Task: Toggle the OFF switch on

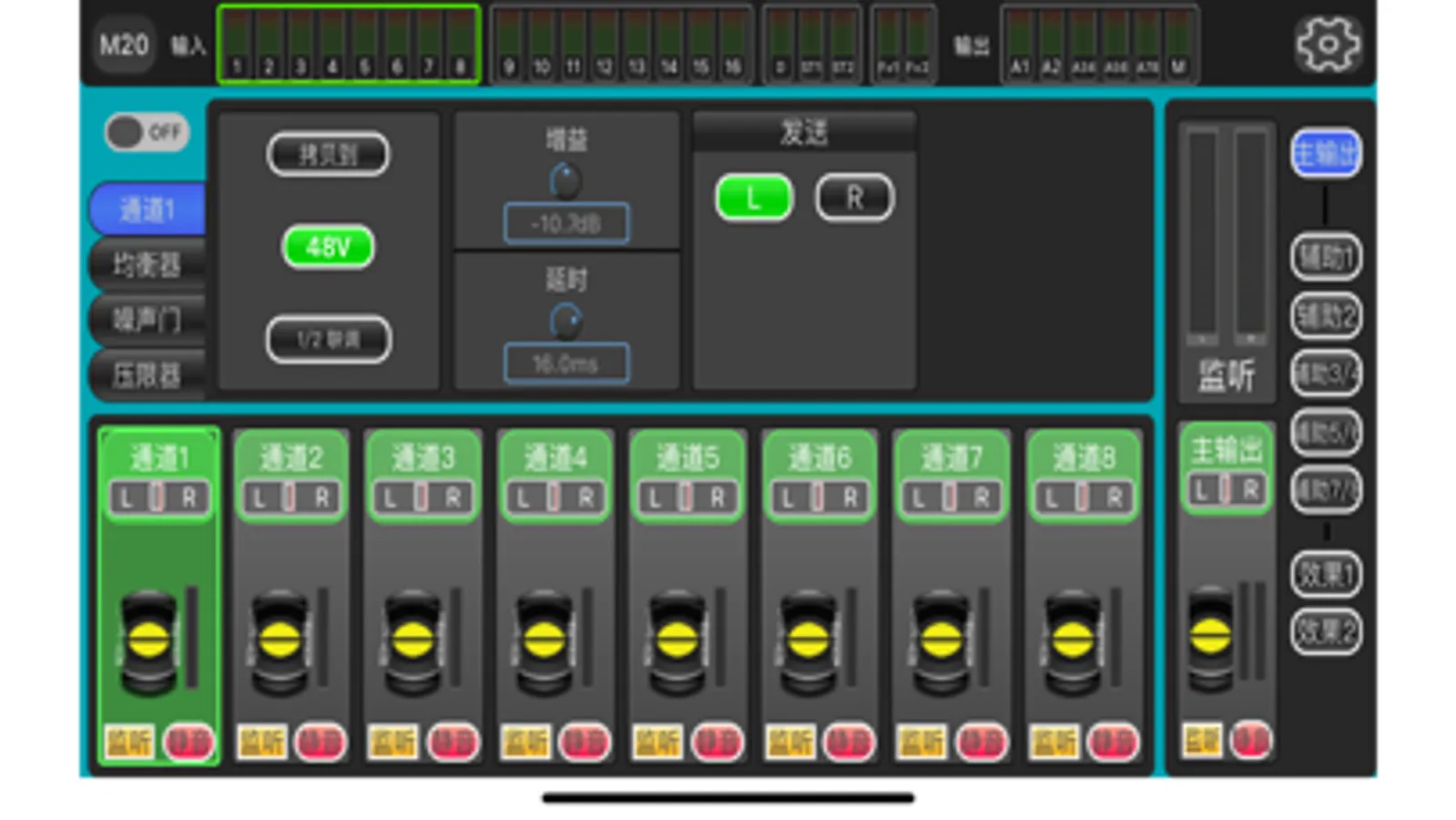Action: pyautogui.click(x=147, y=133)
